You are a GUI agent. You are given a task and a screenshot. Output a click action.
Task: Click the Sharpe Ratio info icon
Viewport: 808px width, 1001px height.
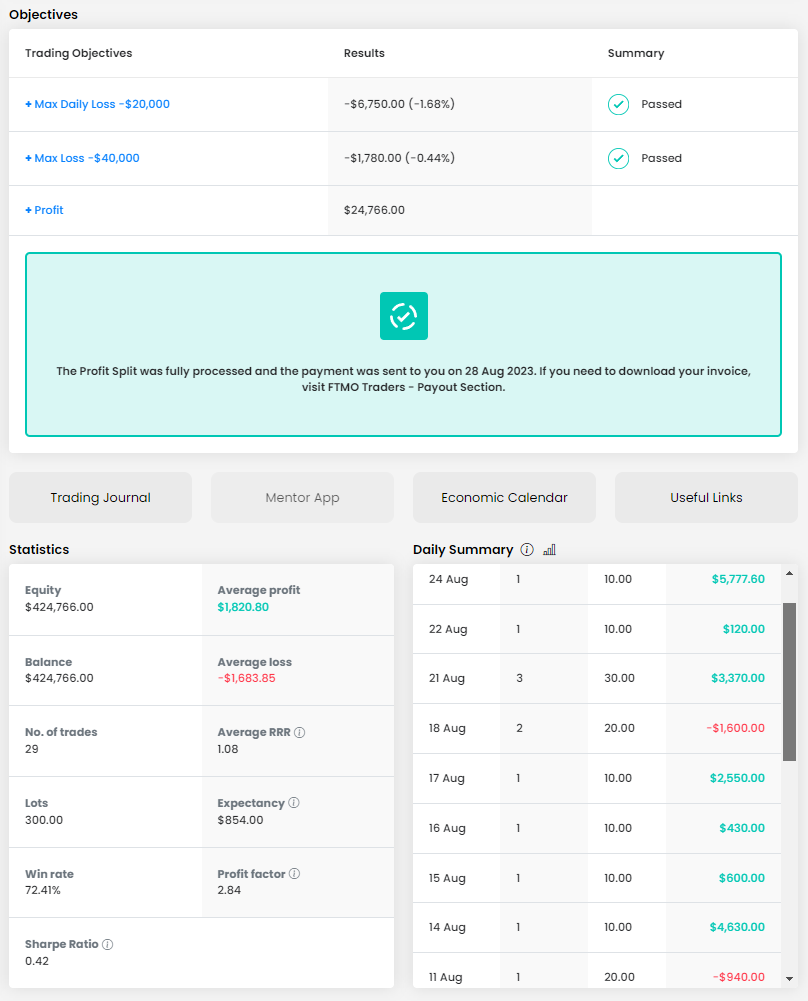tap(107, 944)
